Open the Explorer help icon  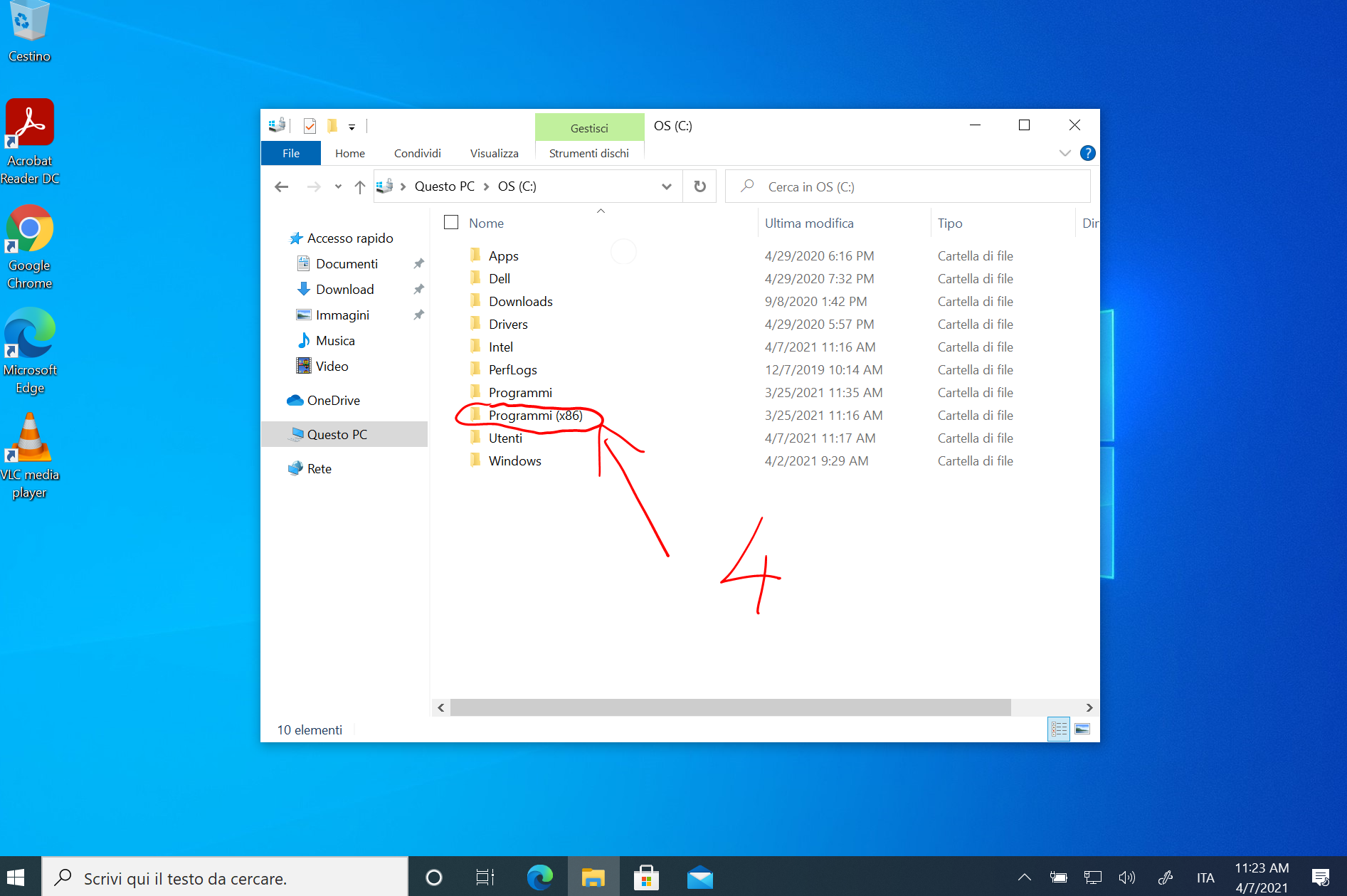(x=1087, y=153)
